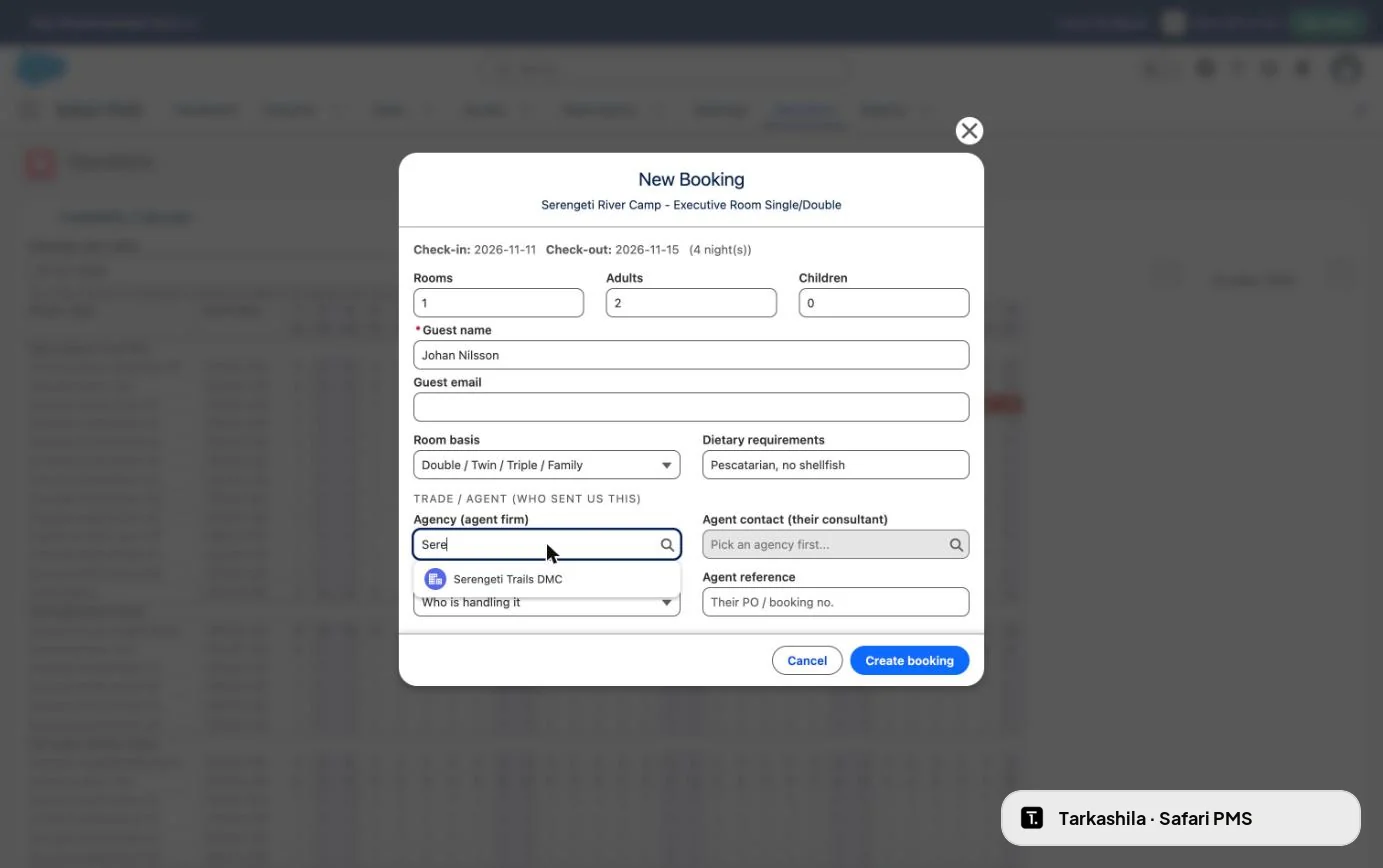This screenshot has width=1383, height=868.
Task: Click the Dietary requirements field
Action: tap(836, 465)
